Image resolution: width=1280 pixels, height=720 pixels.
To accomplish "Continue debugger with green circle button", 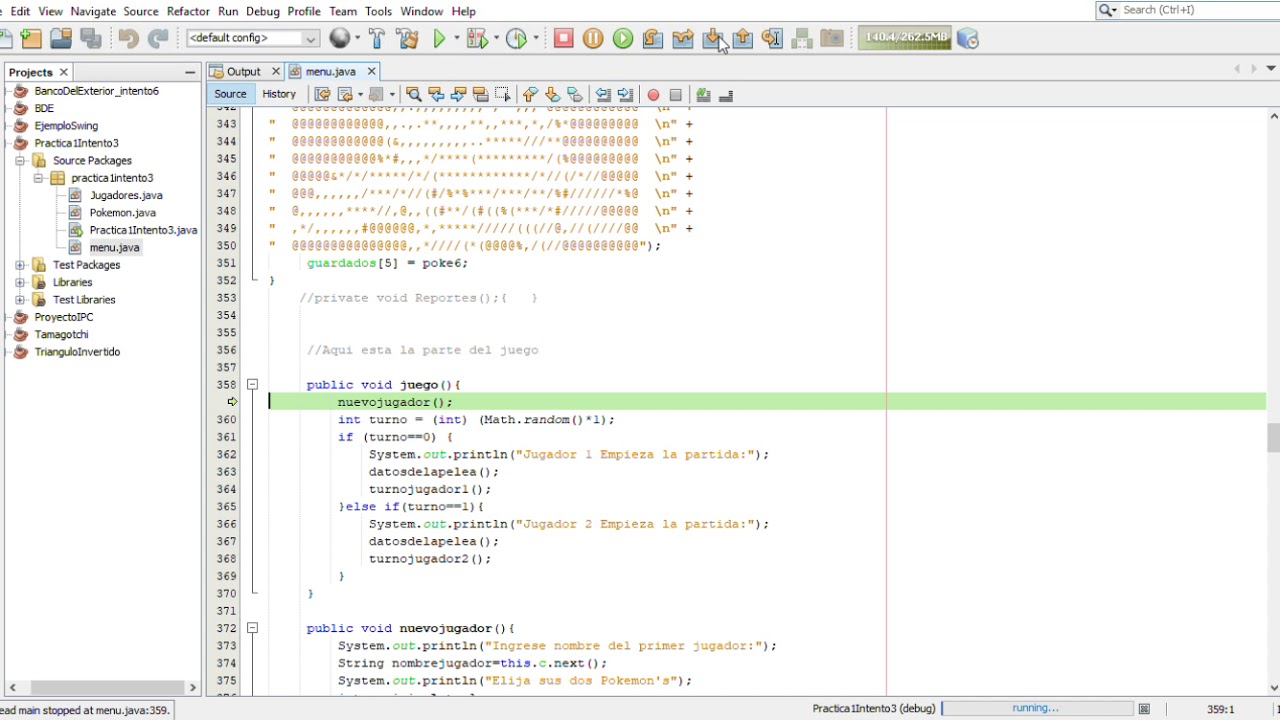I will coord(623,39).
